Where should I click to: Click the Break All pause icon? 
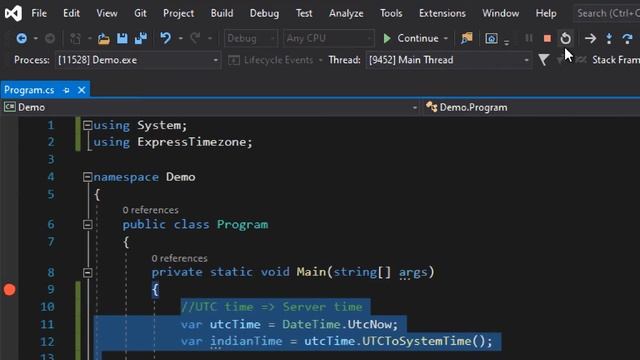[529, 38]
